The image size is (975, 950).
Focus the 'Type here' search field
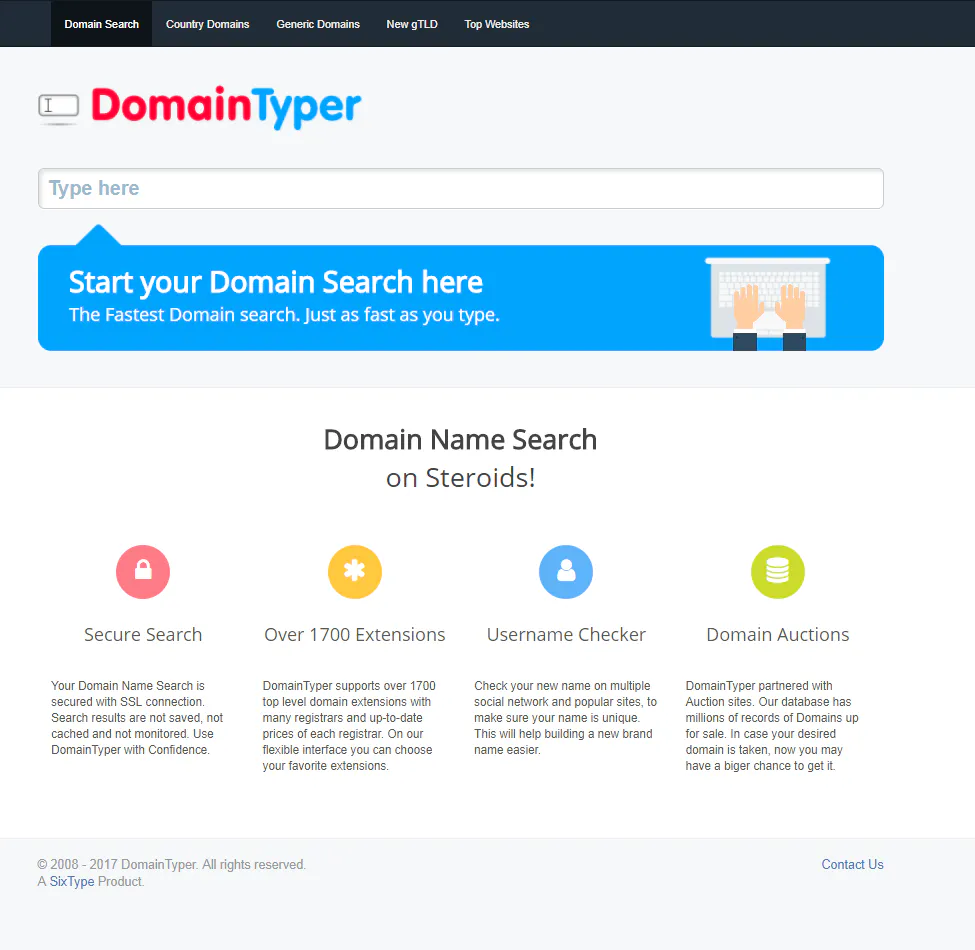461,188
